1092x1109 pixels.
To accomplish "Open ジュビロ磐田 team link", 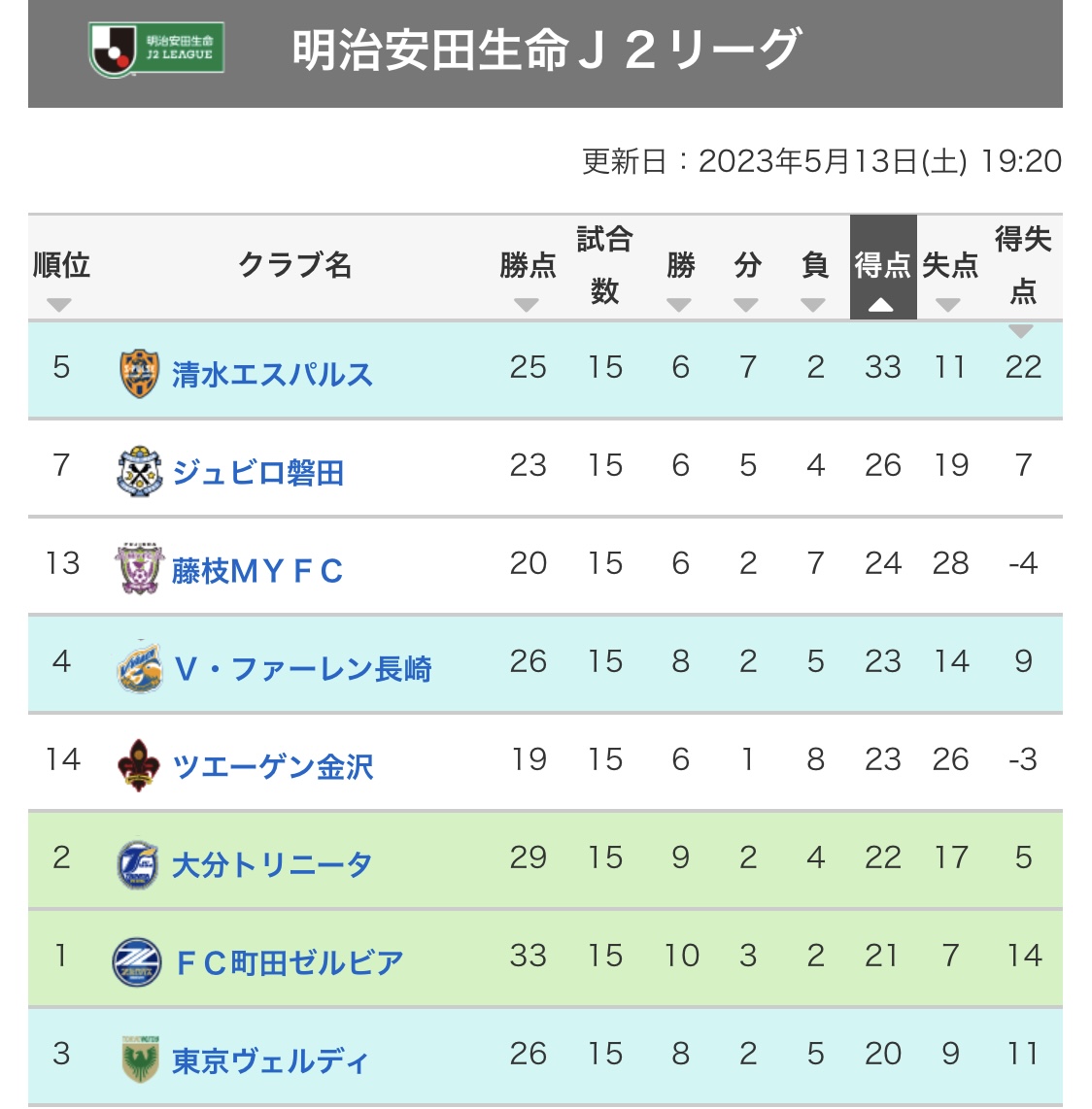I will click(257, 473).
